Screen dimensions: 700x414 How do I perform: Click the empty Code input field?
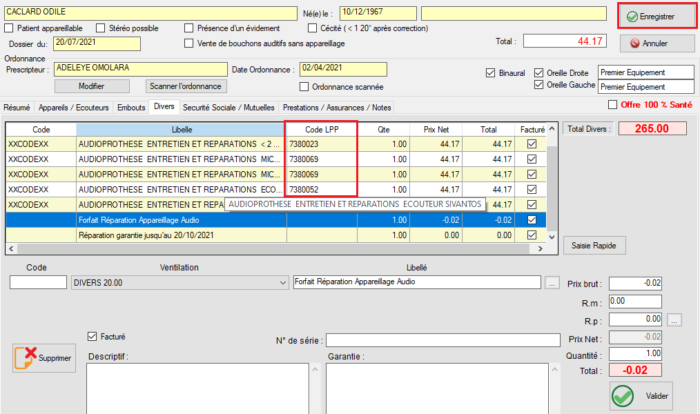(38, 282)
